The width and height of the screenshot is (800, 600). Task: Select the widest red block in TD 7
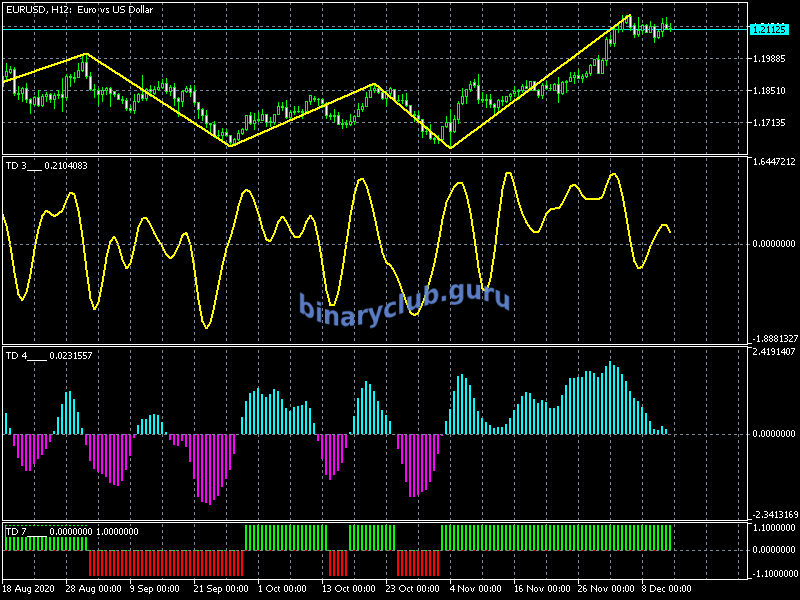point(165,562)
